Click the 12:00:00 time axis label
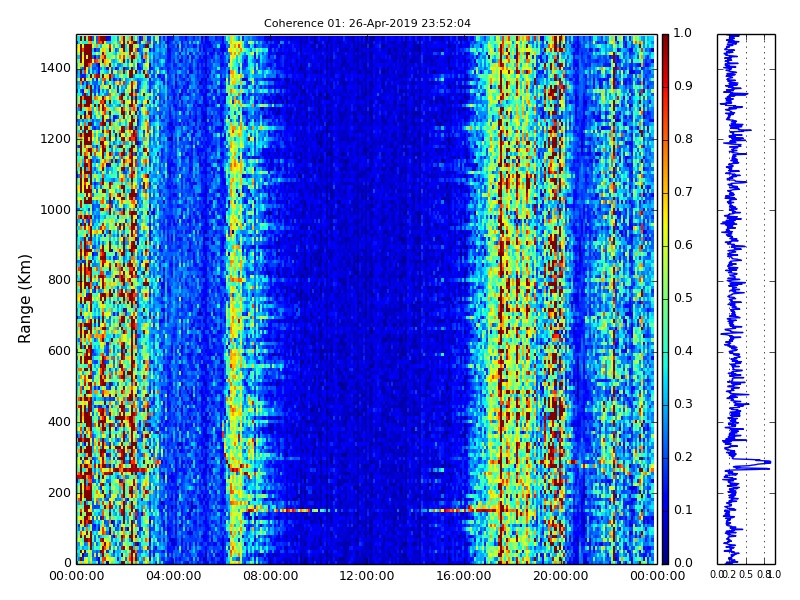 coord(367,577)
